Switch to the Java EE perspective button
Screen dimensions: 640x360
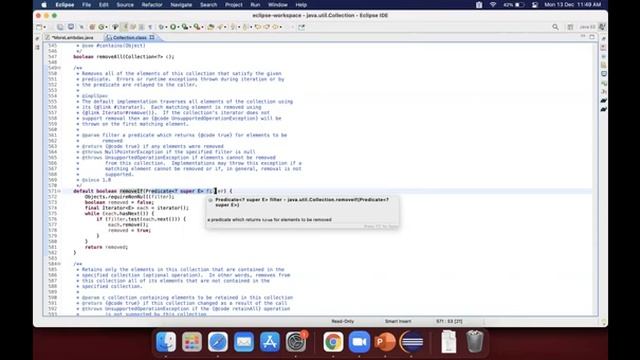pos(587,27)
